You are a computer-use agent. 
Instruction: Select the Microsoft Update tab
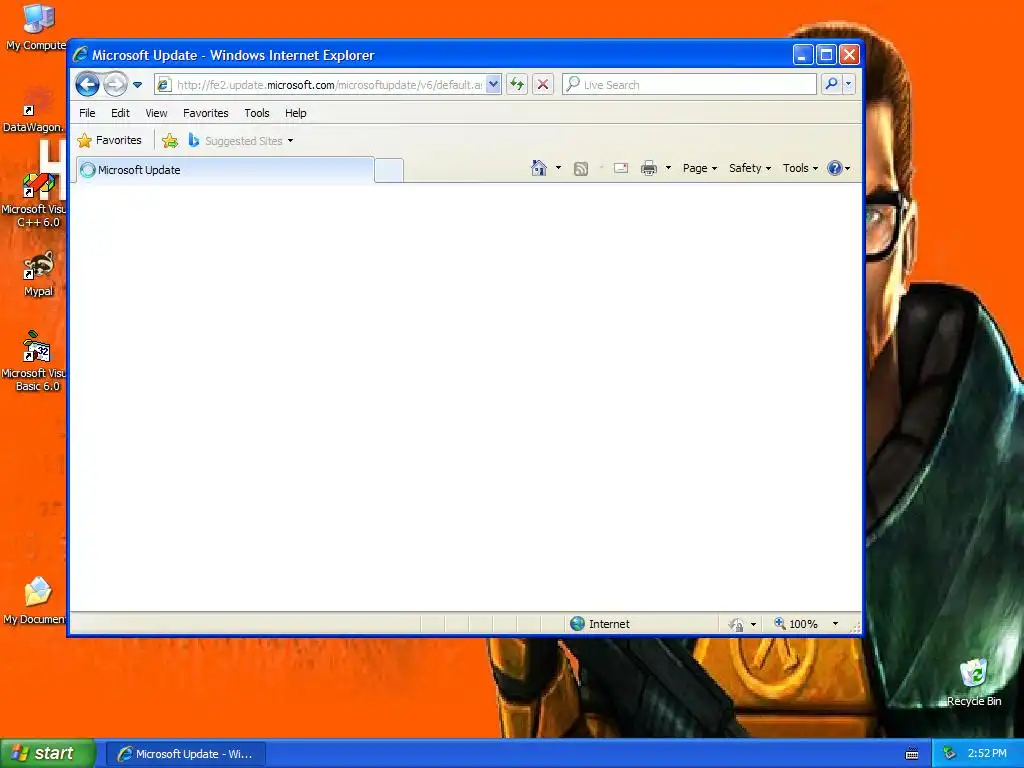(x=225, y=170)
